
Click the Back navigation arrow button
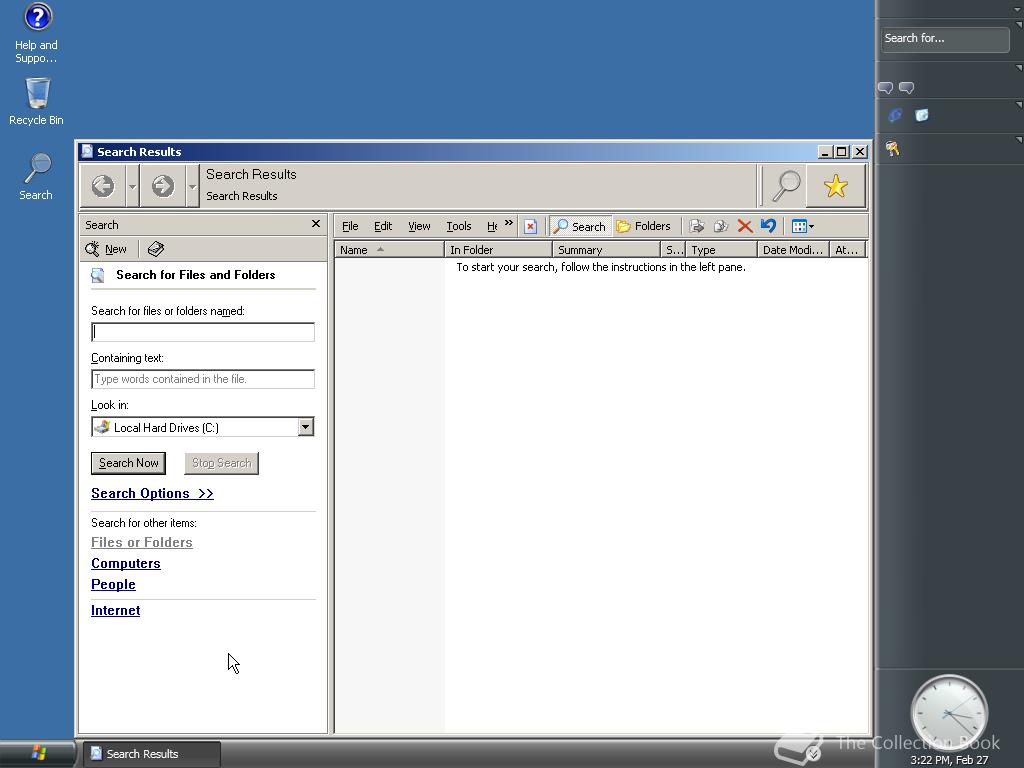(103, 186)
